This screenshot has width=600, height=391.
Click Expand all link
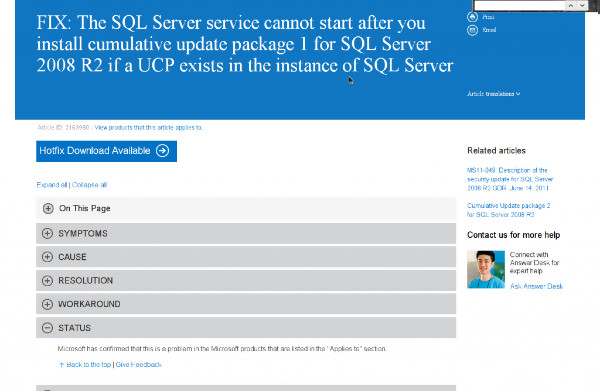pyautogui.click(x=52, y=185)
